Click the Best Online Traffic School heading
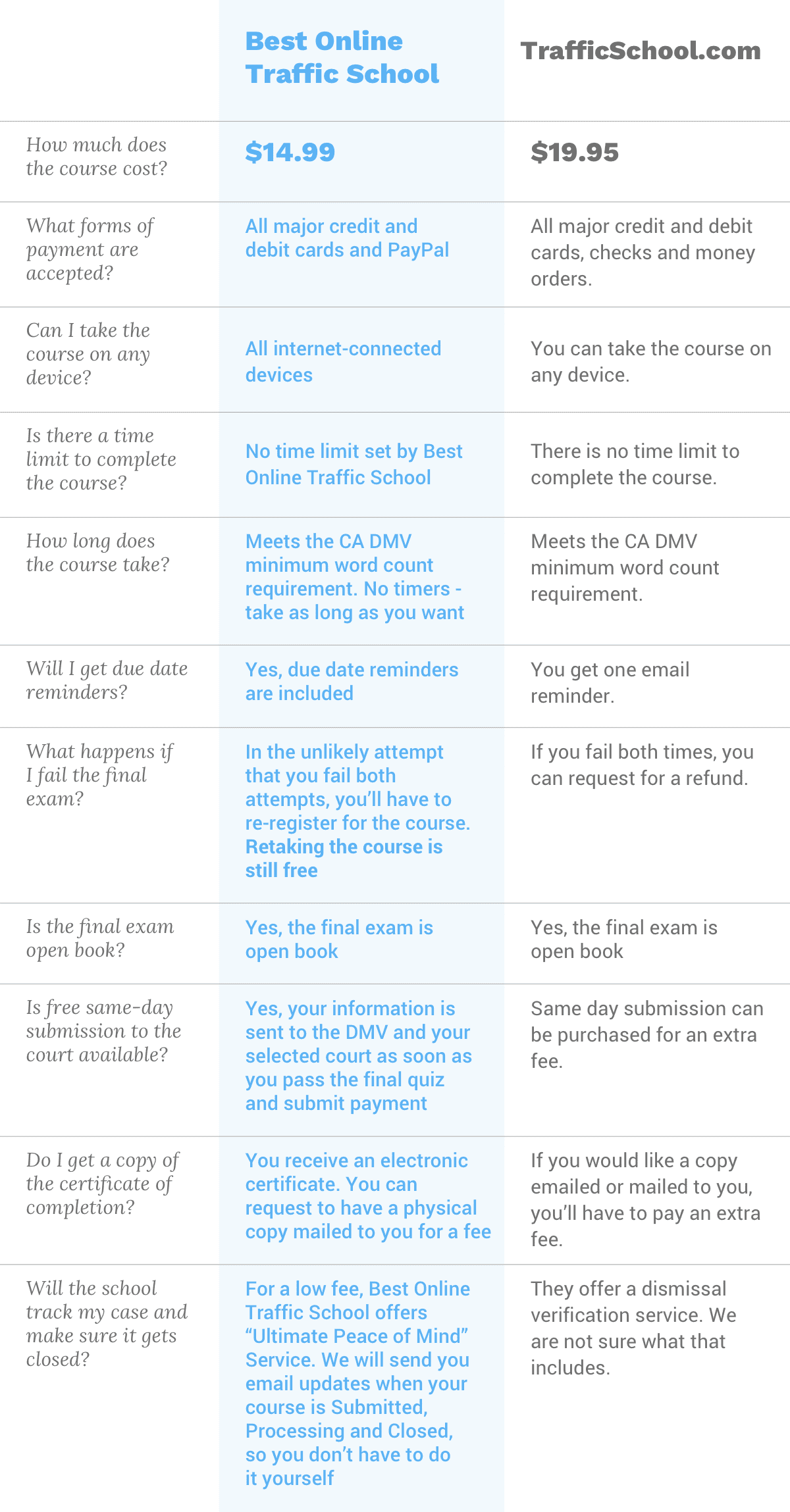The height and width of the screenshot is (1512, 790). pyautogui.click(x=342, y=57)
